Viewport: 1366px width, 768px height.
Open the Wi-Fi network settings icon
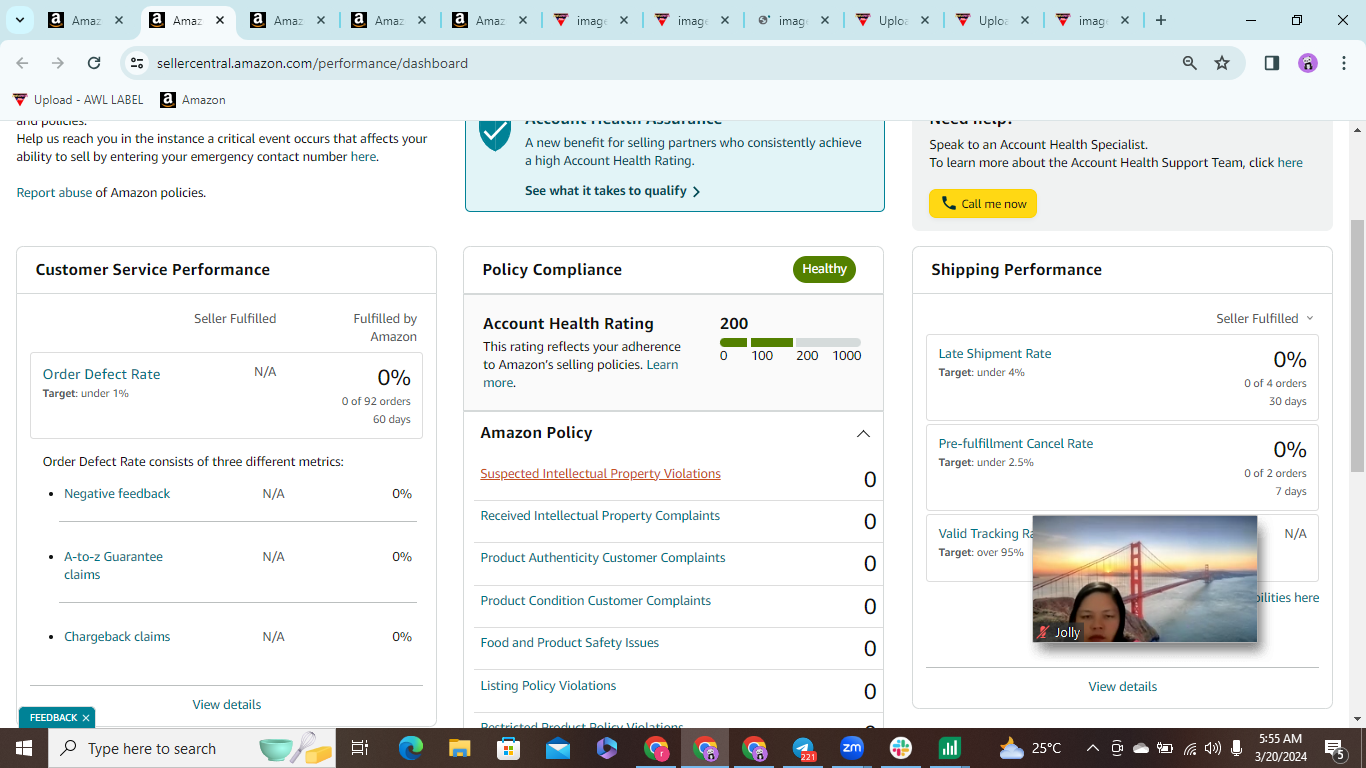pyautogui.click(x=1190, y=748)
